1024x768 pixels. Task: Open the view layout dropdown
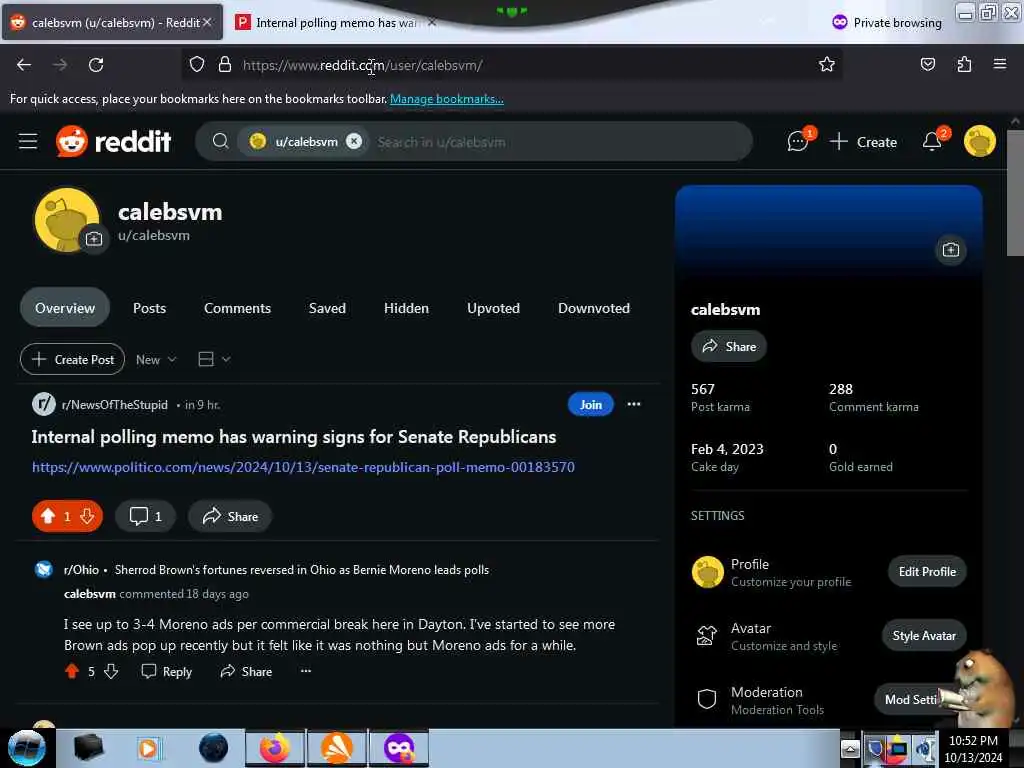[214, 359]
